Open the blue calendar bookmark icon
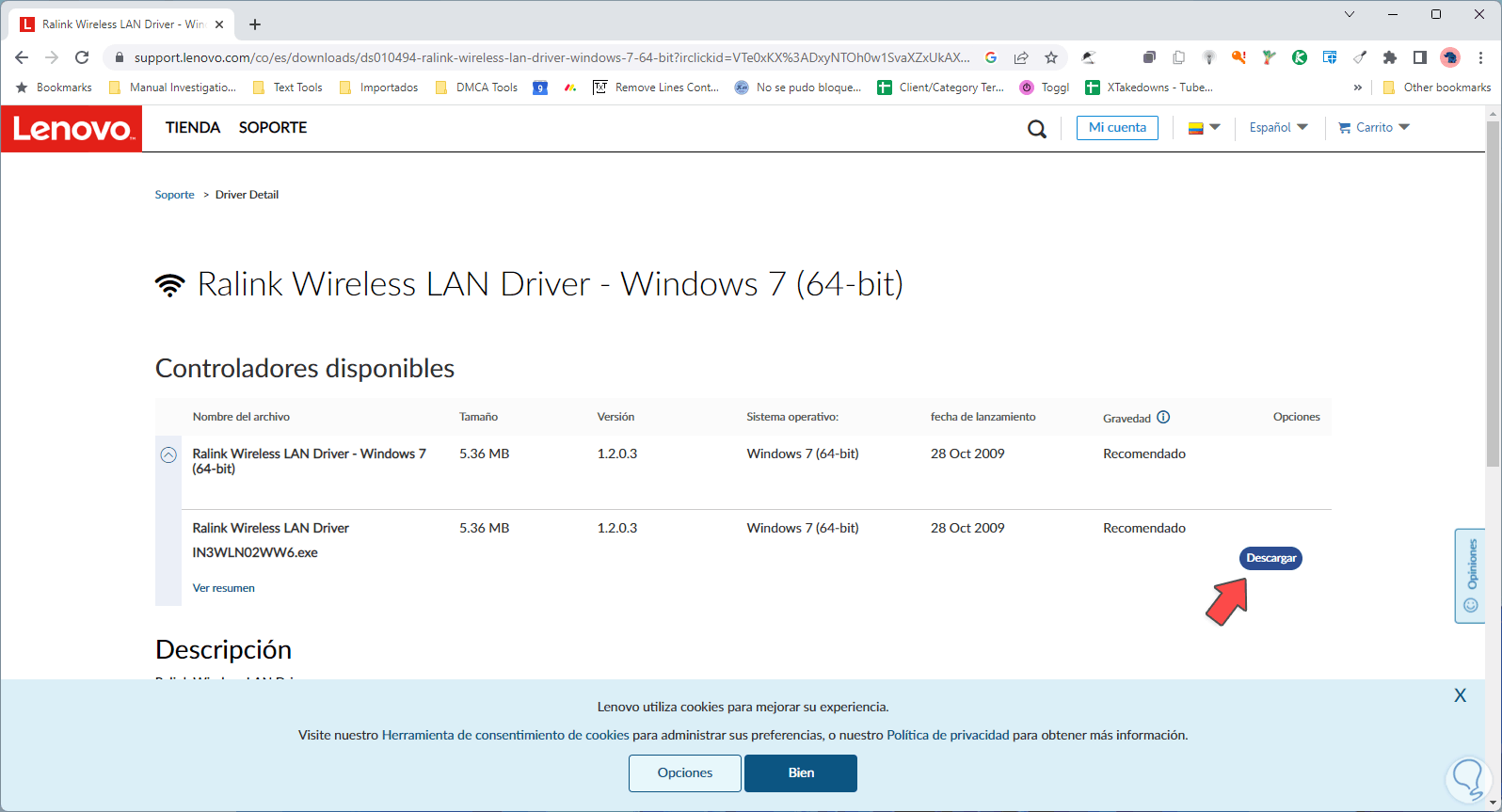The height and width of the screenshot is (812, 1502). [540, 88]
